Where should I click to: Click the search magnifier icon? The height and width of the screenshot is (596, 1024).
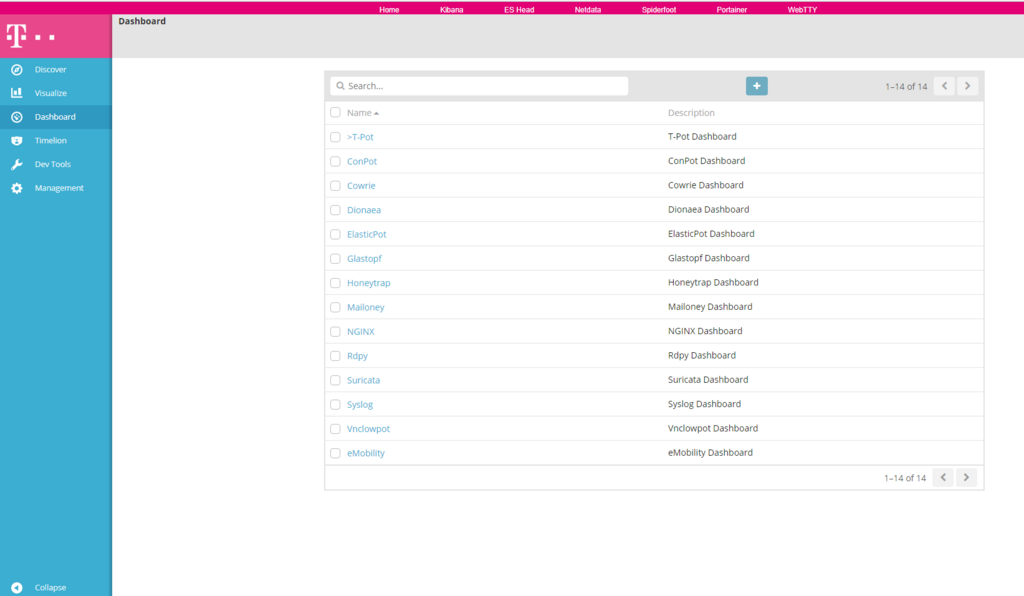[340, 86]
